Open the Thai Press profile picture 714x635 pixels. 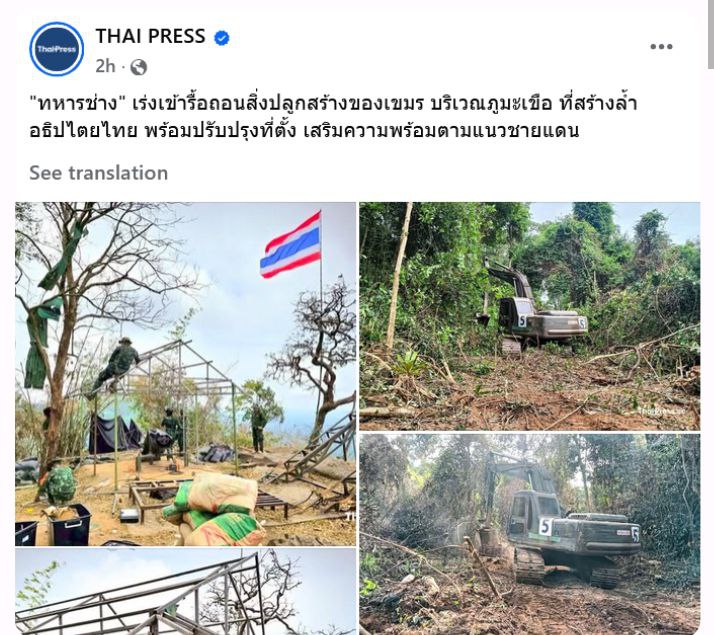(x=56, y=49)
